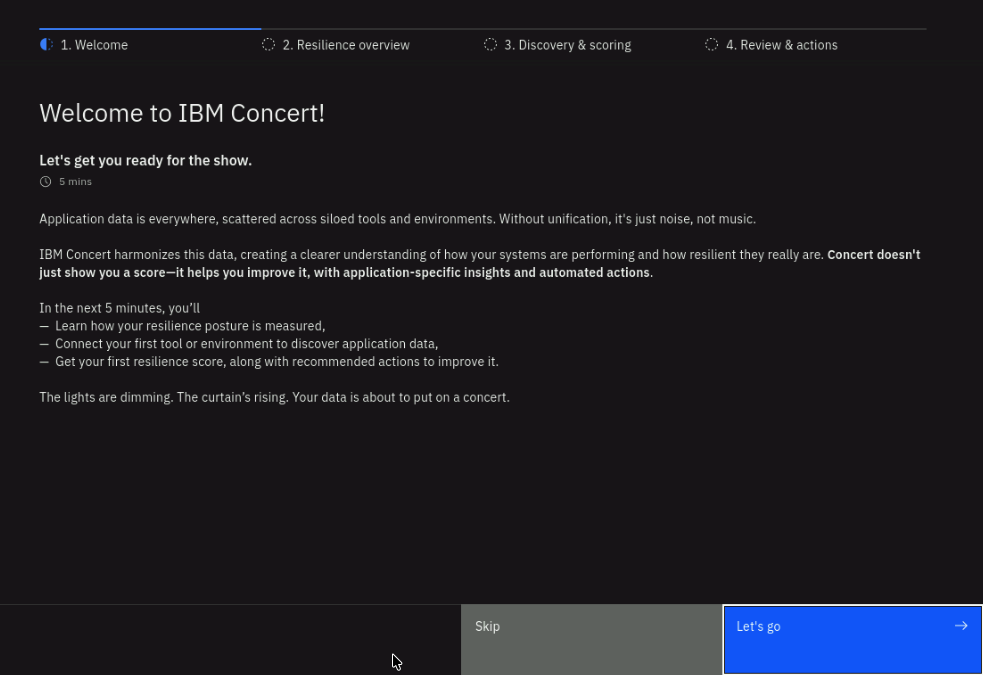Click the half-filled Welcome step indicator icon

coord(46,45)
